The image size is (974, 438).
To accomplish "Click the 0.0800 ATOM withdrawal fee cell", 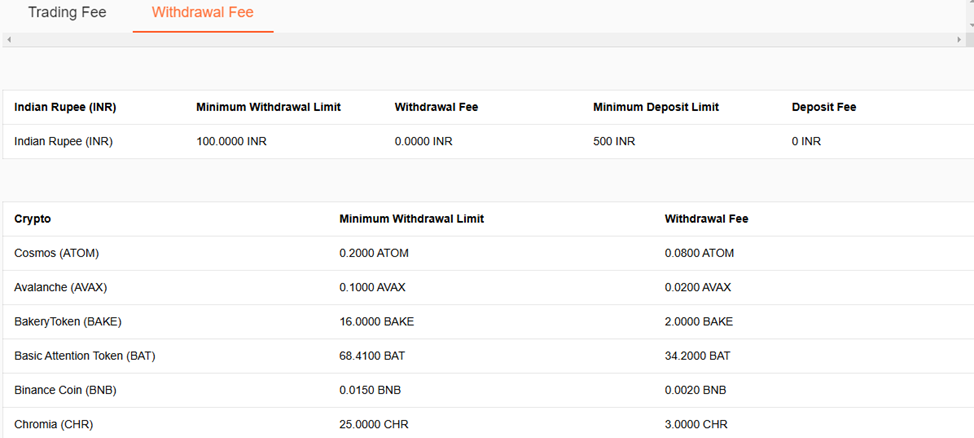I will (x=699, y=253).
